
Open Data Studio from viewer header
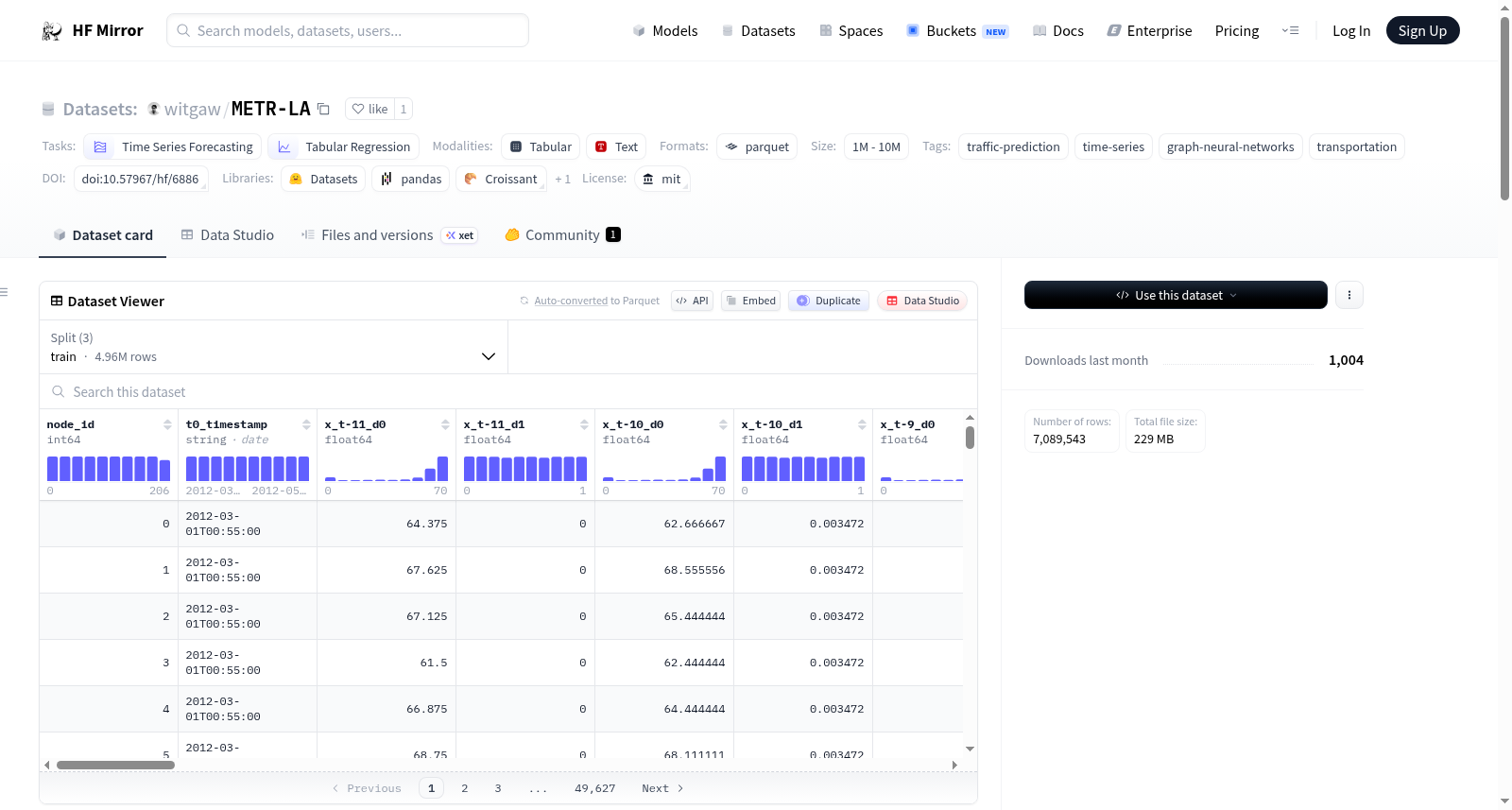(922, 301)
